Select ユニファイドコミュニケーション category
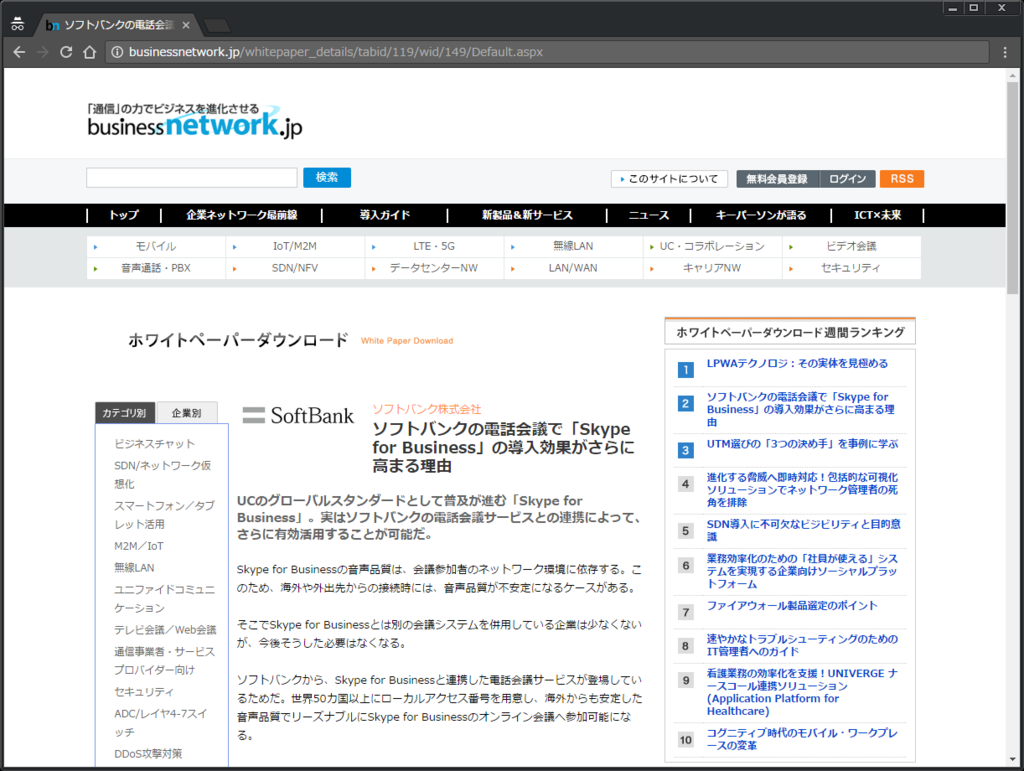 pos(164,599)
